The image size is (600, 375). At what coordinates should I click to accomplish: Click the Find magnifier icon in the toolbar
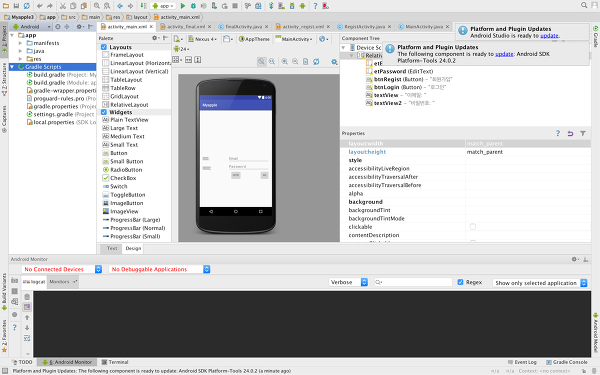(97, 6)
